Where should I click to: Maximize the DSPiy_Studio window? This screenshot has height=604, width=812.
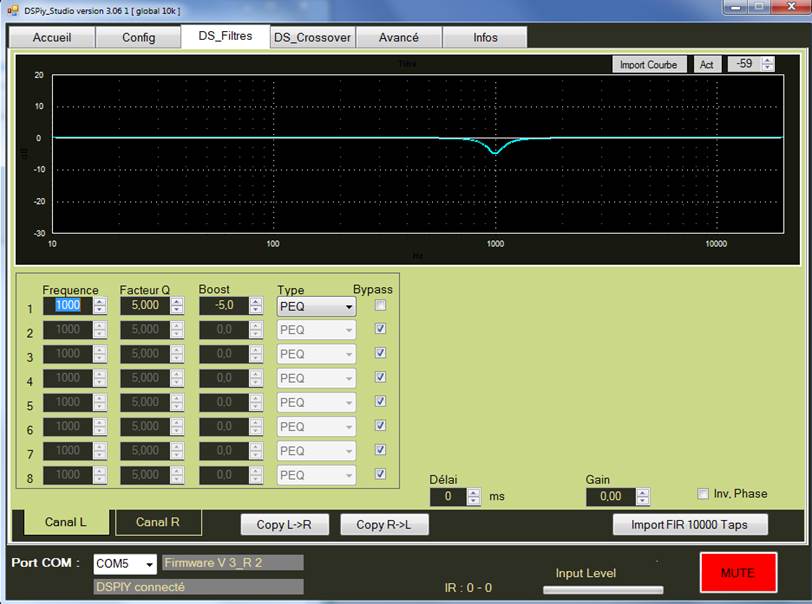[x=760, y=7]
